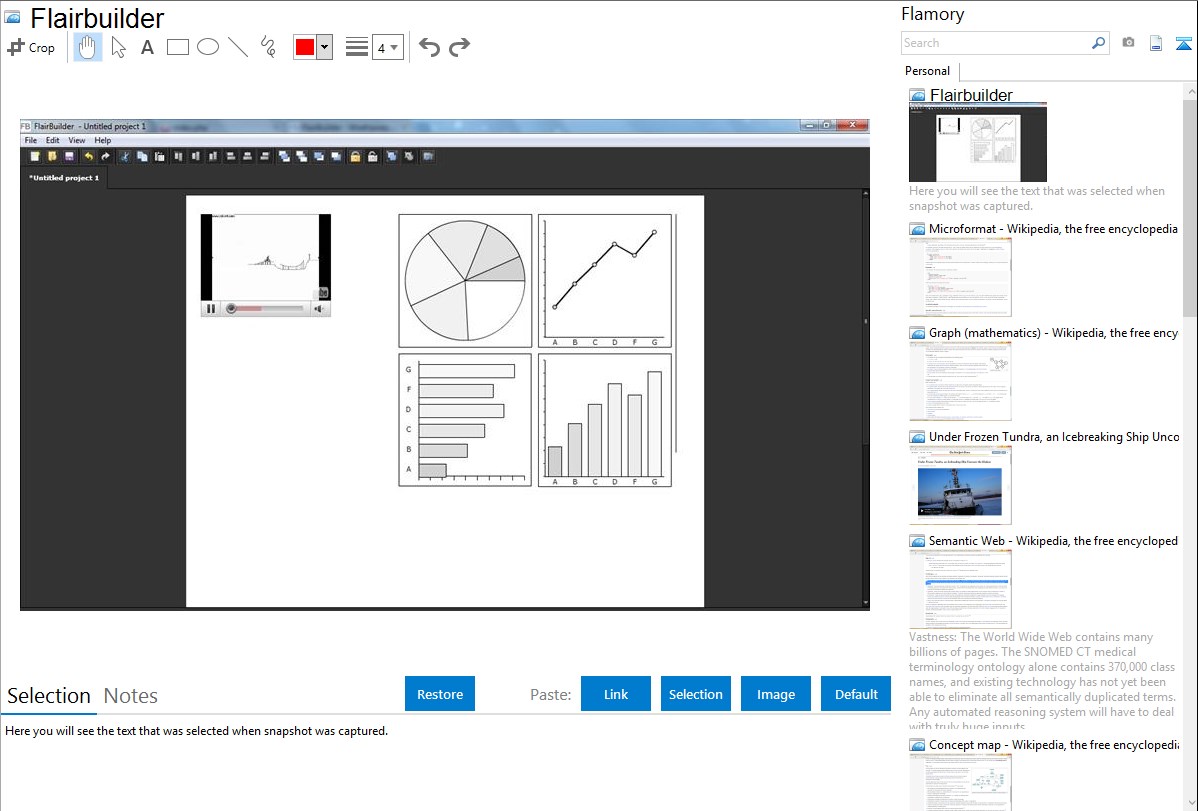
Task: Click the Save floppy icon in FlairBuilder
Action: [70, 157]
